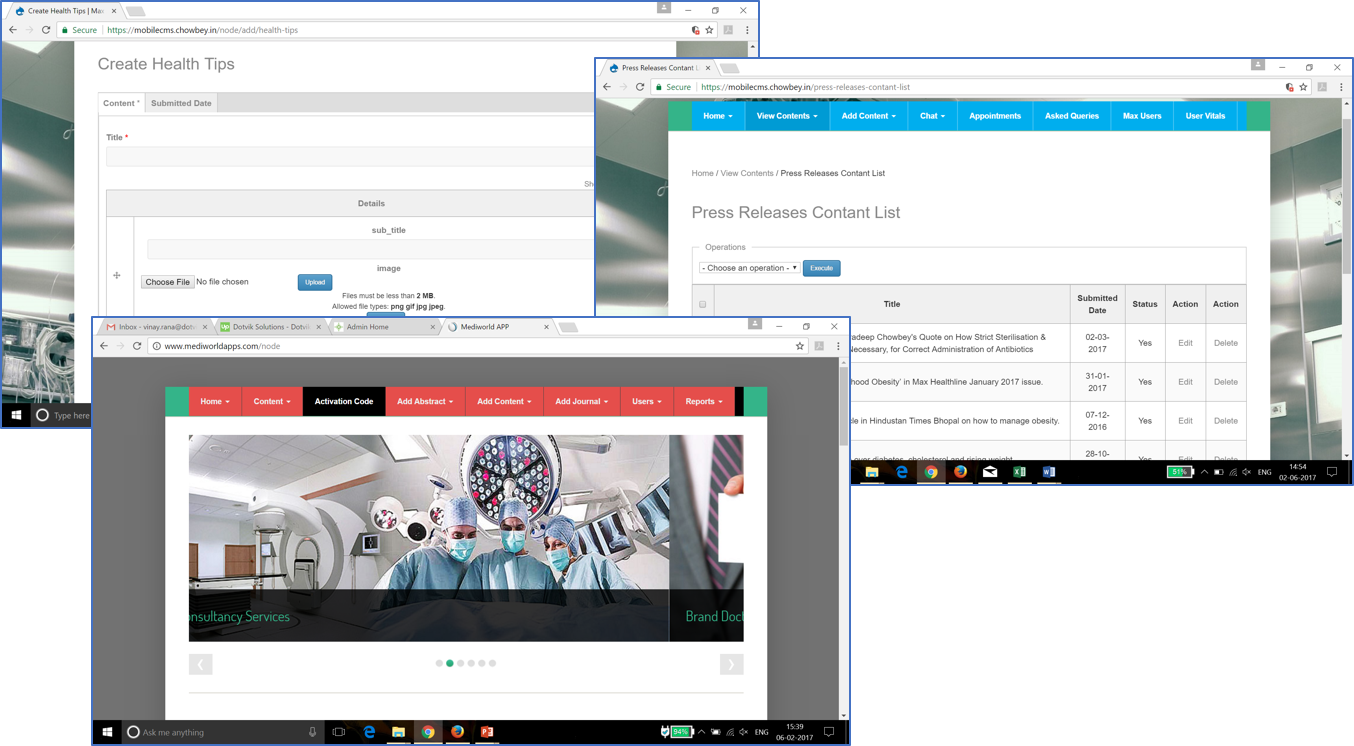Open File Explorer in Press Releases taskbar
Screen dimensions: 1354x746
tap(872, 472)
